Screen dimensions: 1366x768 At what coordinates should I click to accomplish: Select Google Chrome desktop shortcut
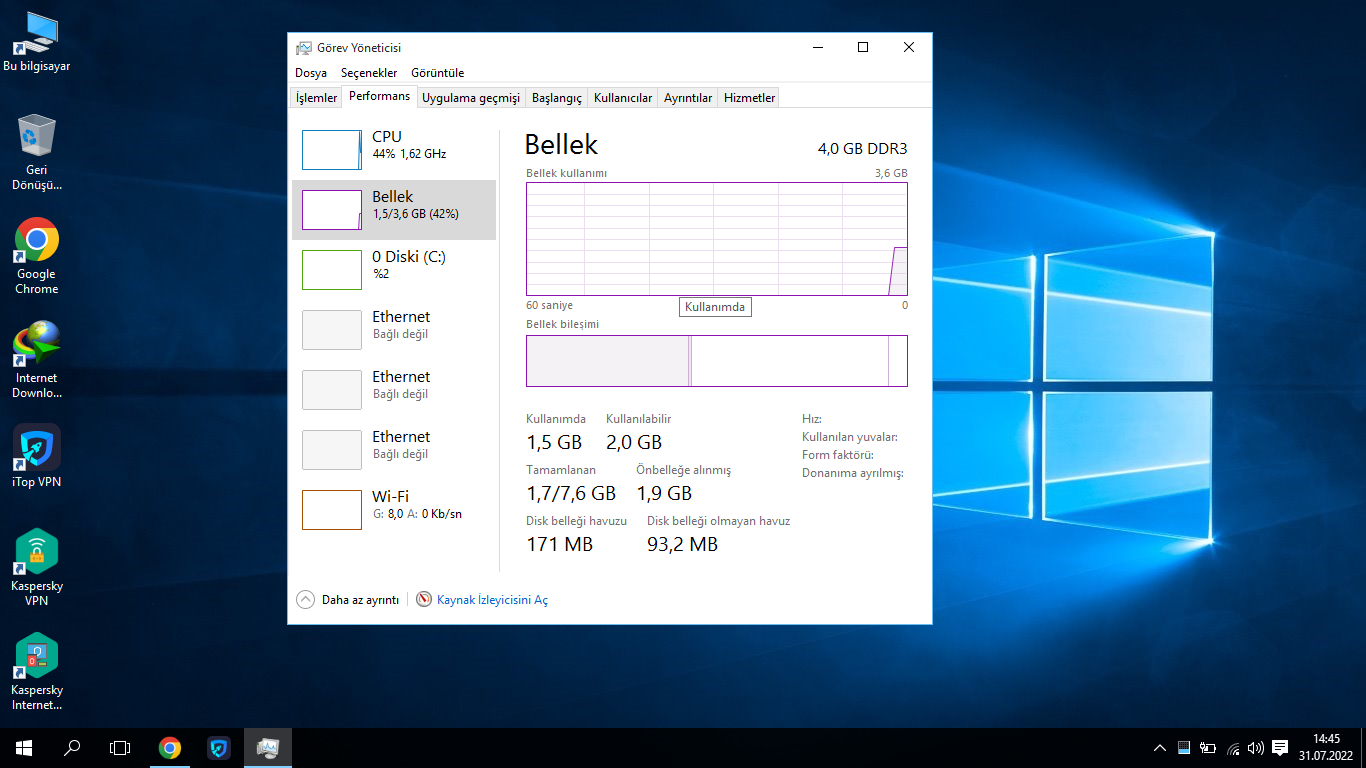pyautogui.click(x=37, y=257)
